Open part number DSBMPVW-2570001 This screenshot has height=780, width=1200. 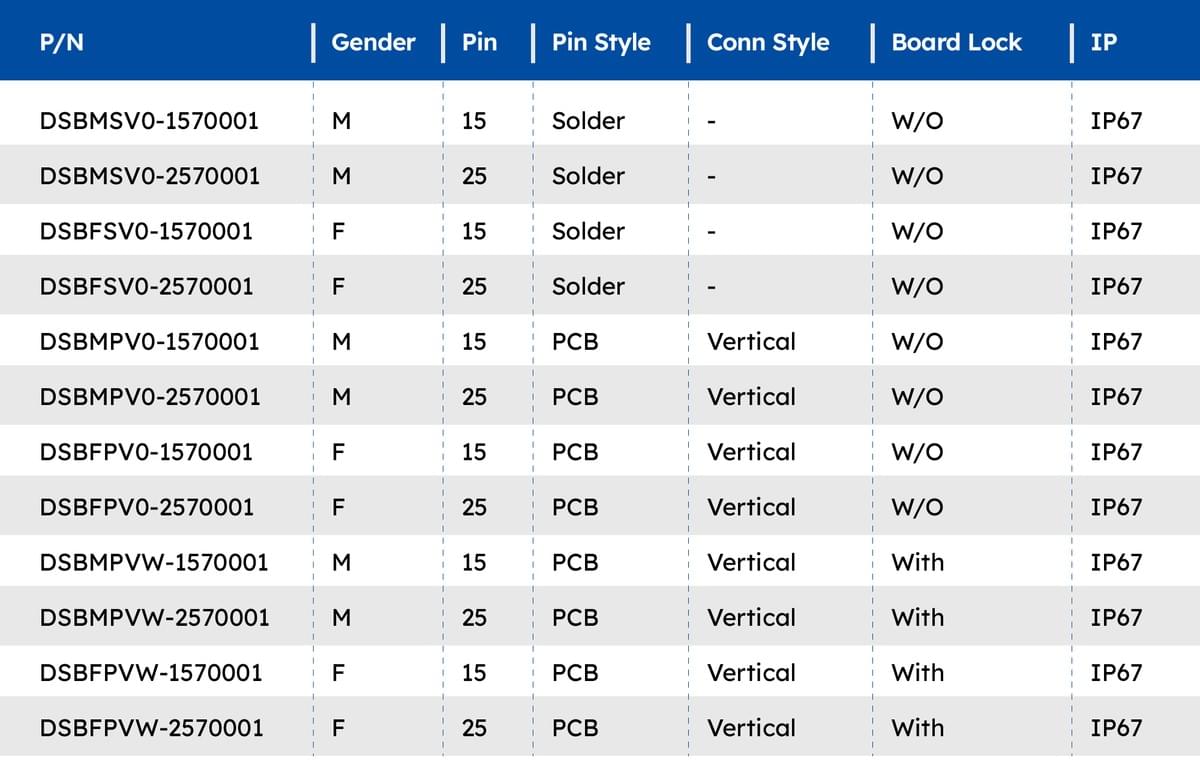point(154,617)
